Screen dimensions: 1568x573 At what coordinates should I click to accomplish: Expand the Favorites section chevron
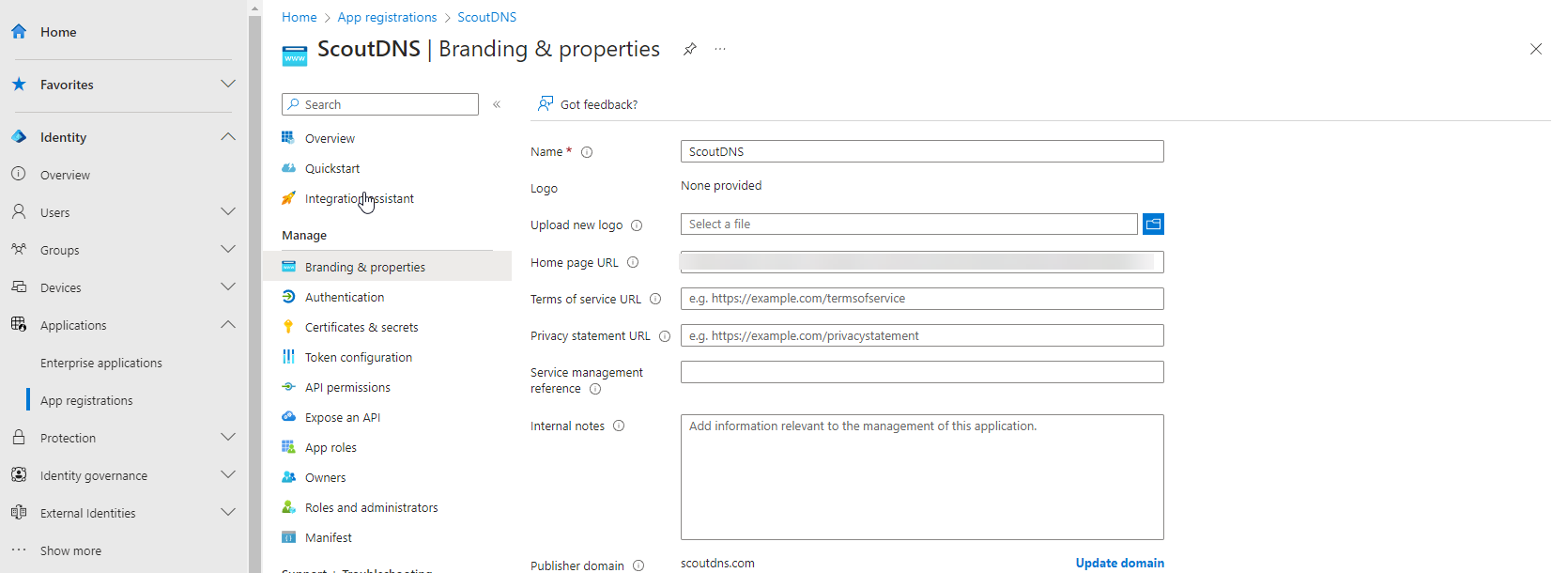click(x=228, y=84)
